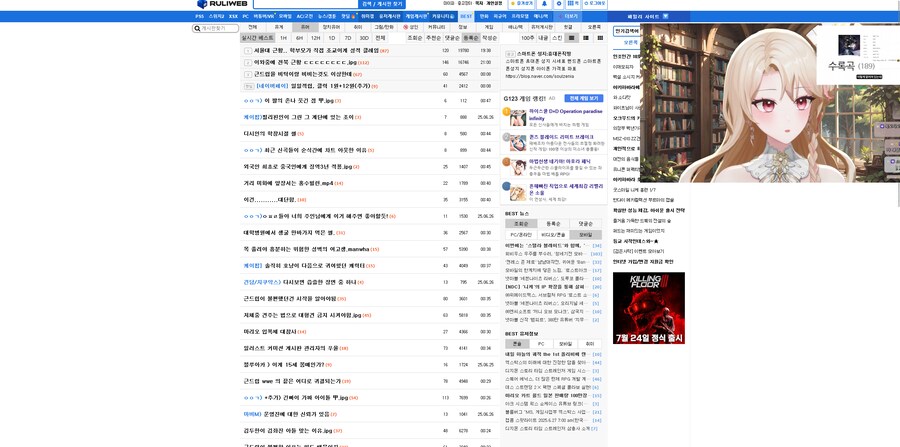This screenshot has height=447, width=900.
Task: Click the 스킨 button
Action: click(x=557, y=38)
